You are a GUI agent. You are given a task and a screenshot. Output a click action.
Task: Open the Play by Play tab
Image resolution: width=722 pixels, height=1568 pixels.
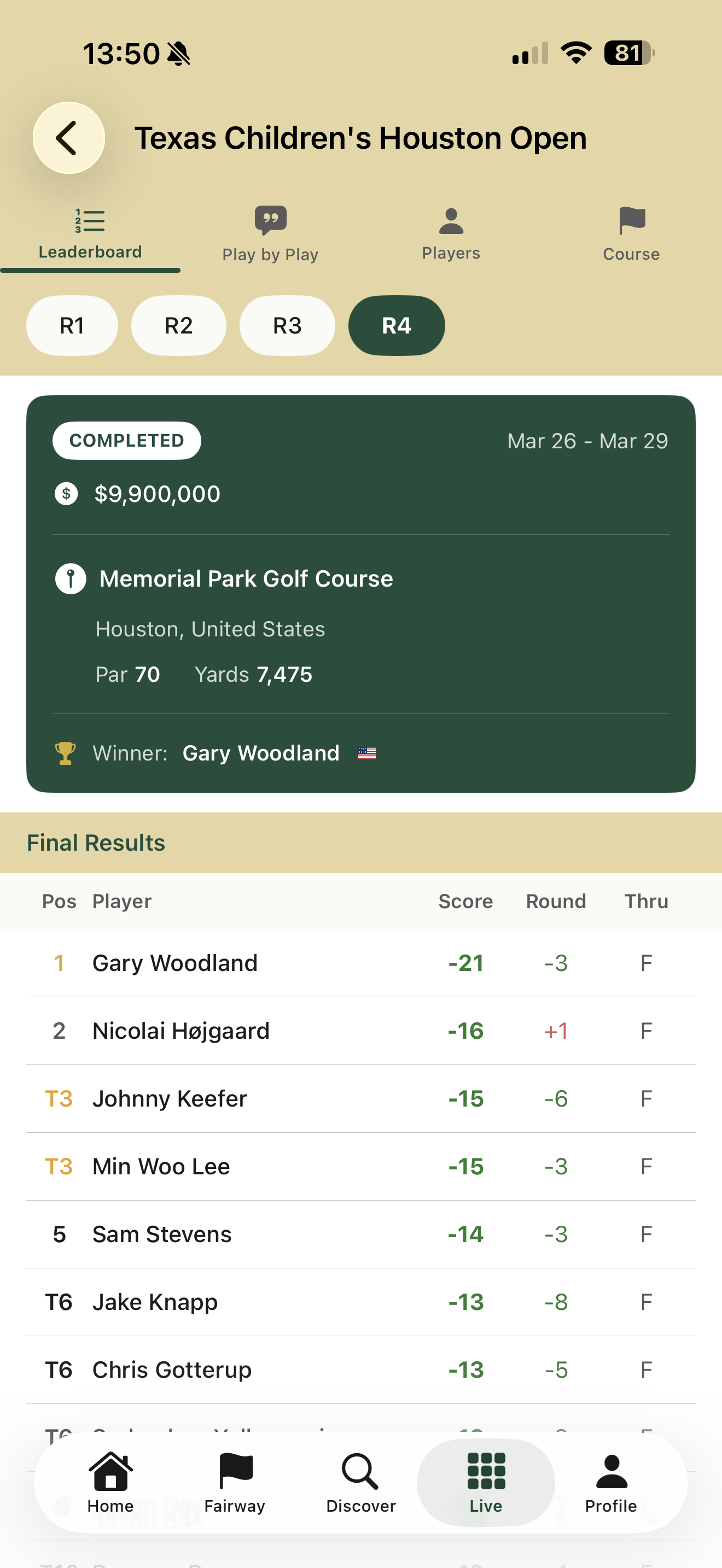(270, 234)
